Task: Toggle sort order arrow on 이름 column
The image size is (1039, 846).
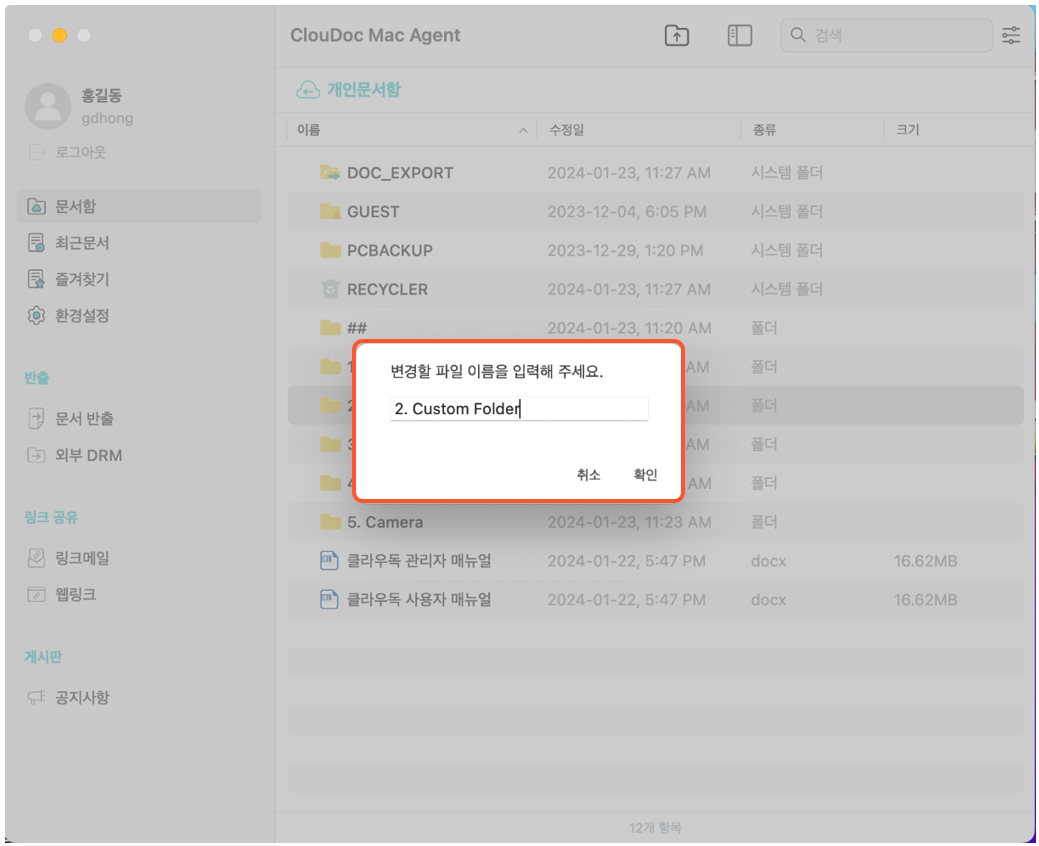Action: click(x=523, y=131)
